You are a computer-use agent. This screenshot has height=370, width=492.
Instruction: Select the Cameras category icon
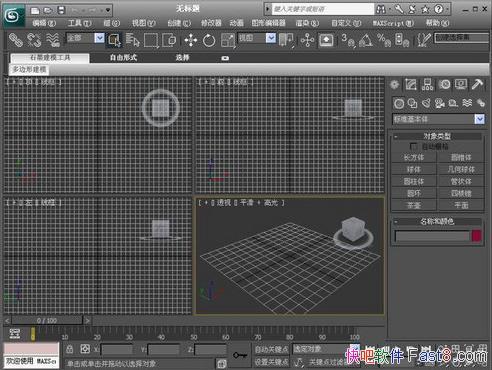click(440, 103)
